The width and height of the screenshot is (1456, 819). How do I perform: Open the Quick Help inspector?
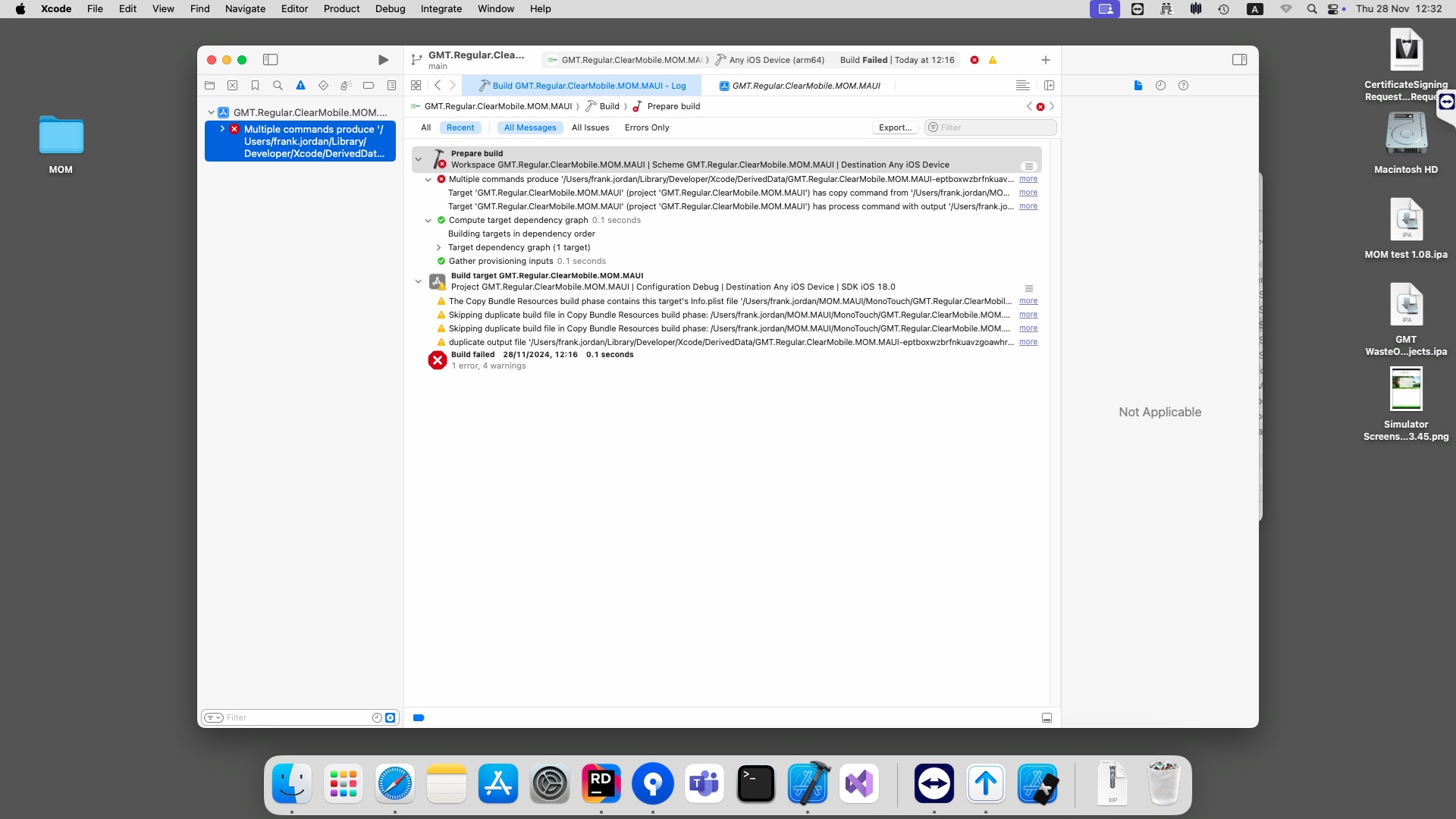1183,86
